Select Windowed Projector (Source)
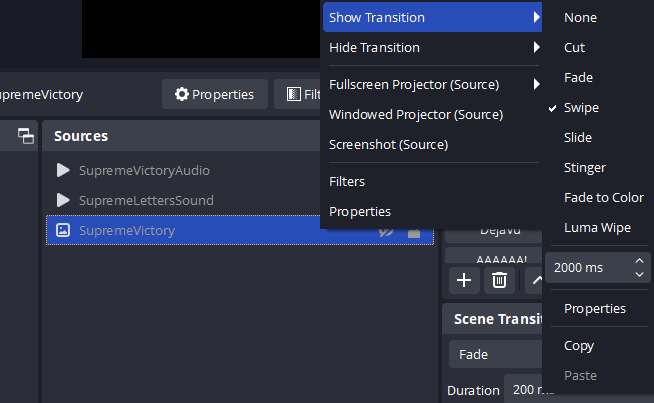 point(432,115)
